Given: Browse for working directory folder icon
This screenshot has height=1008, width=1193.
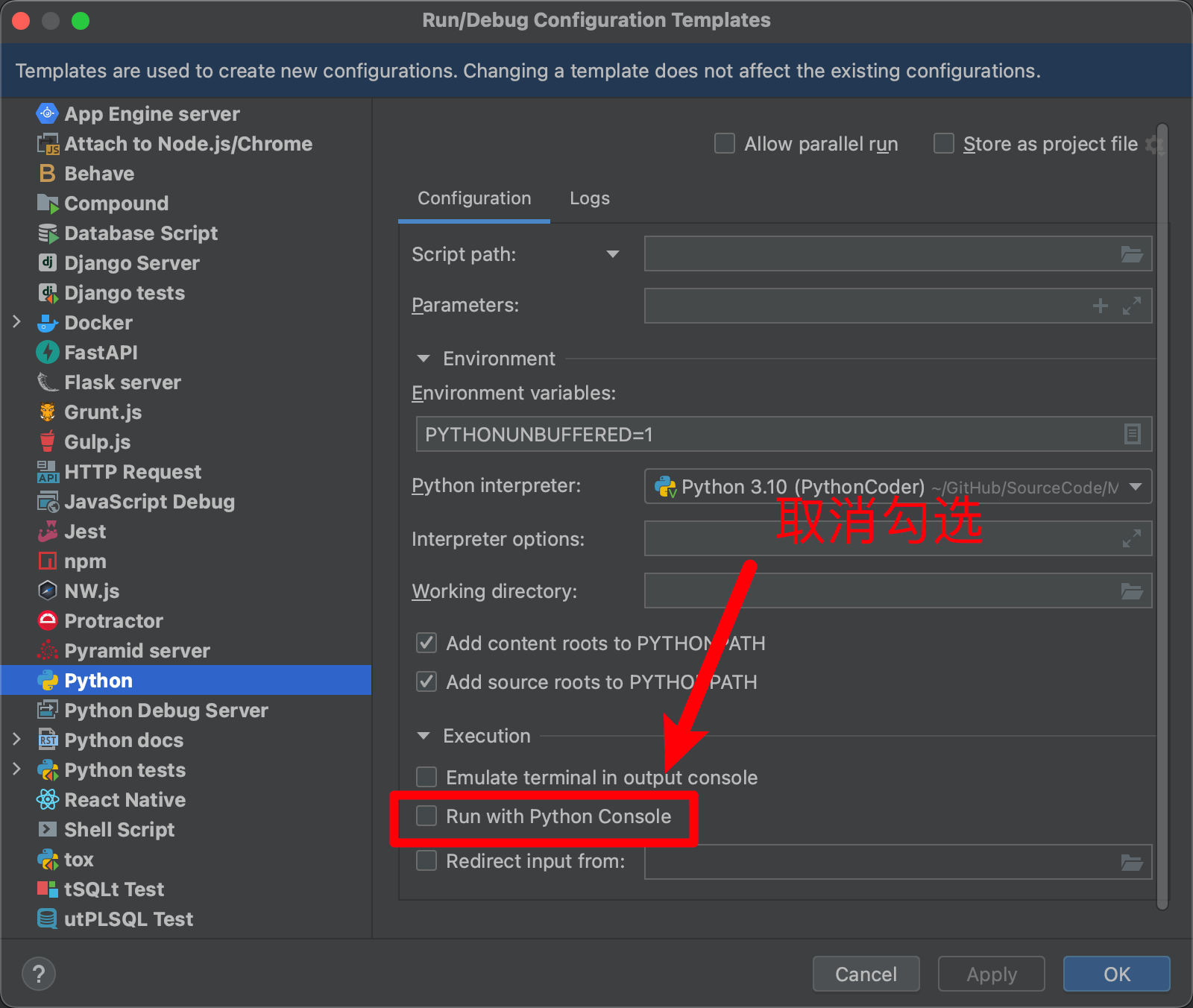Looking at the screenshot, I should click(x=1132, y=591).
